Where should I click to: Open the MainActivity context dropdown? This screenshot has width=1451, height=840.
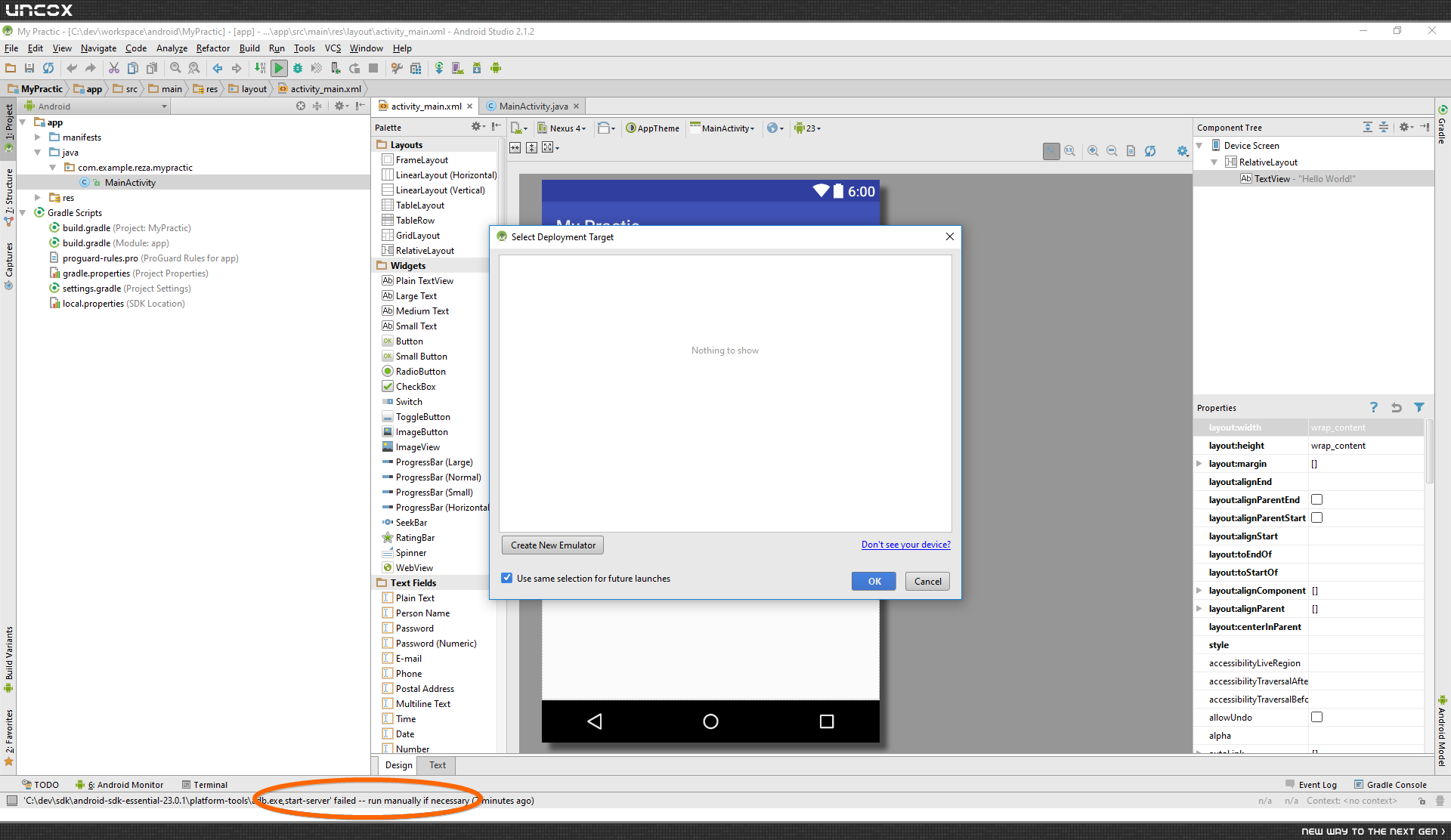tap(722, 128)
